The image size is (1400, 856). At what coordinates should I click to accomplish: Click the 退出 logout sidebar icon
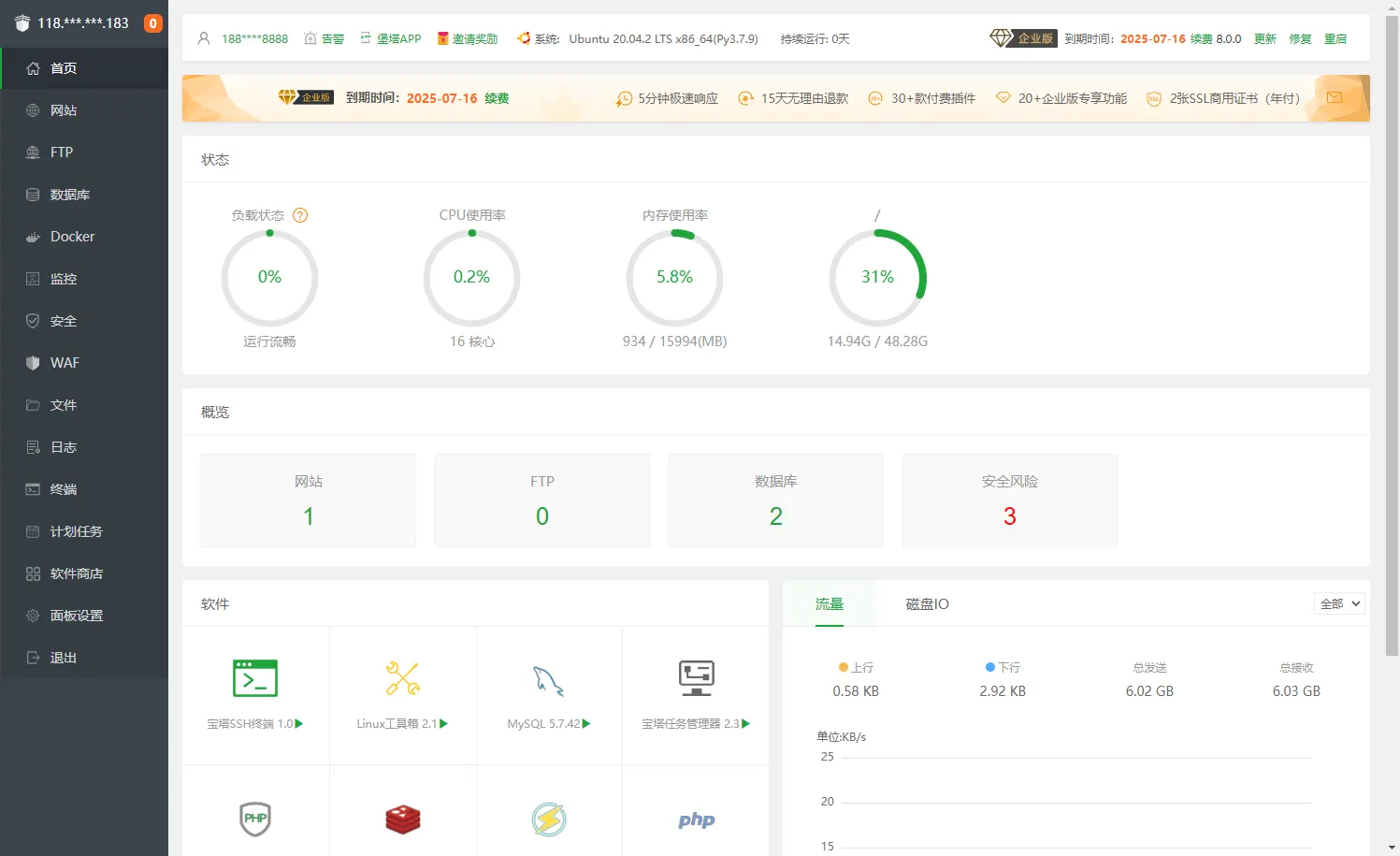(33, 658)
